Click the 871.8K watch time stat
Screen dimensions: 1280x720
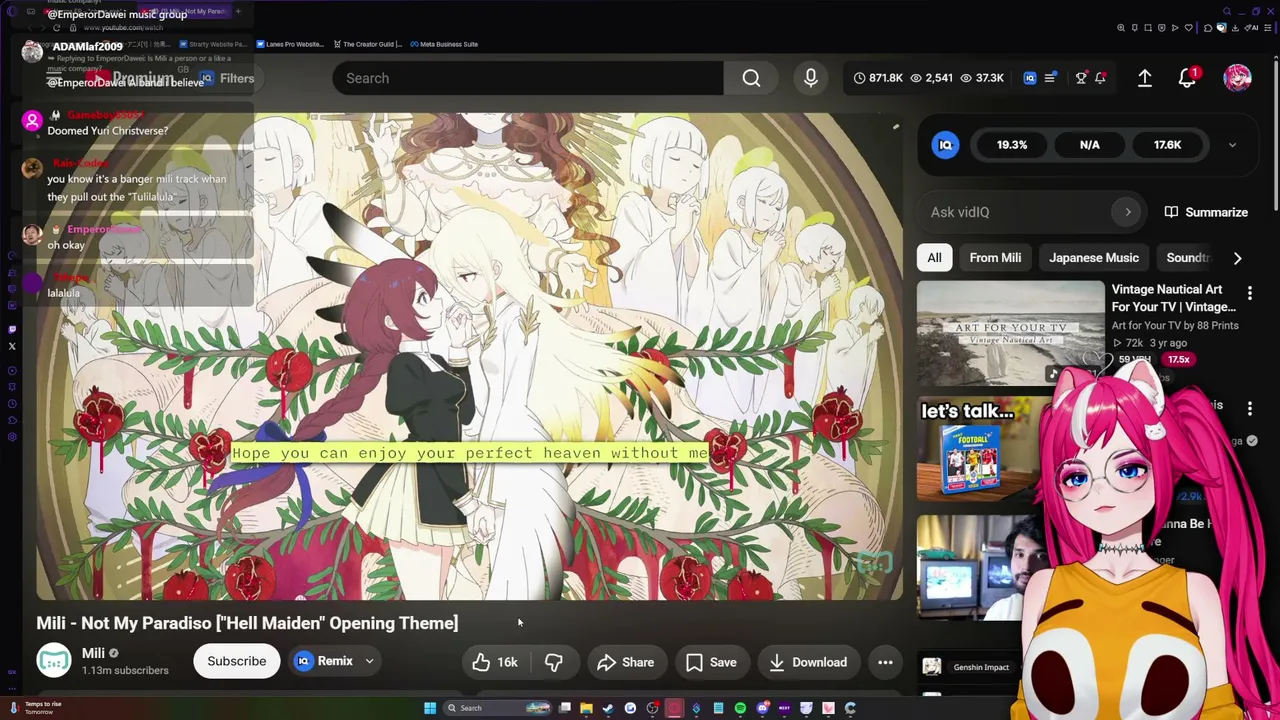coord(877,78)
